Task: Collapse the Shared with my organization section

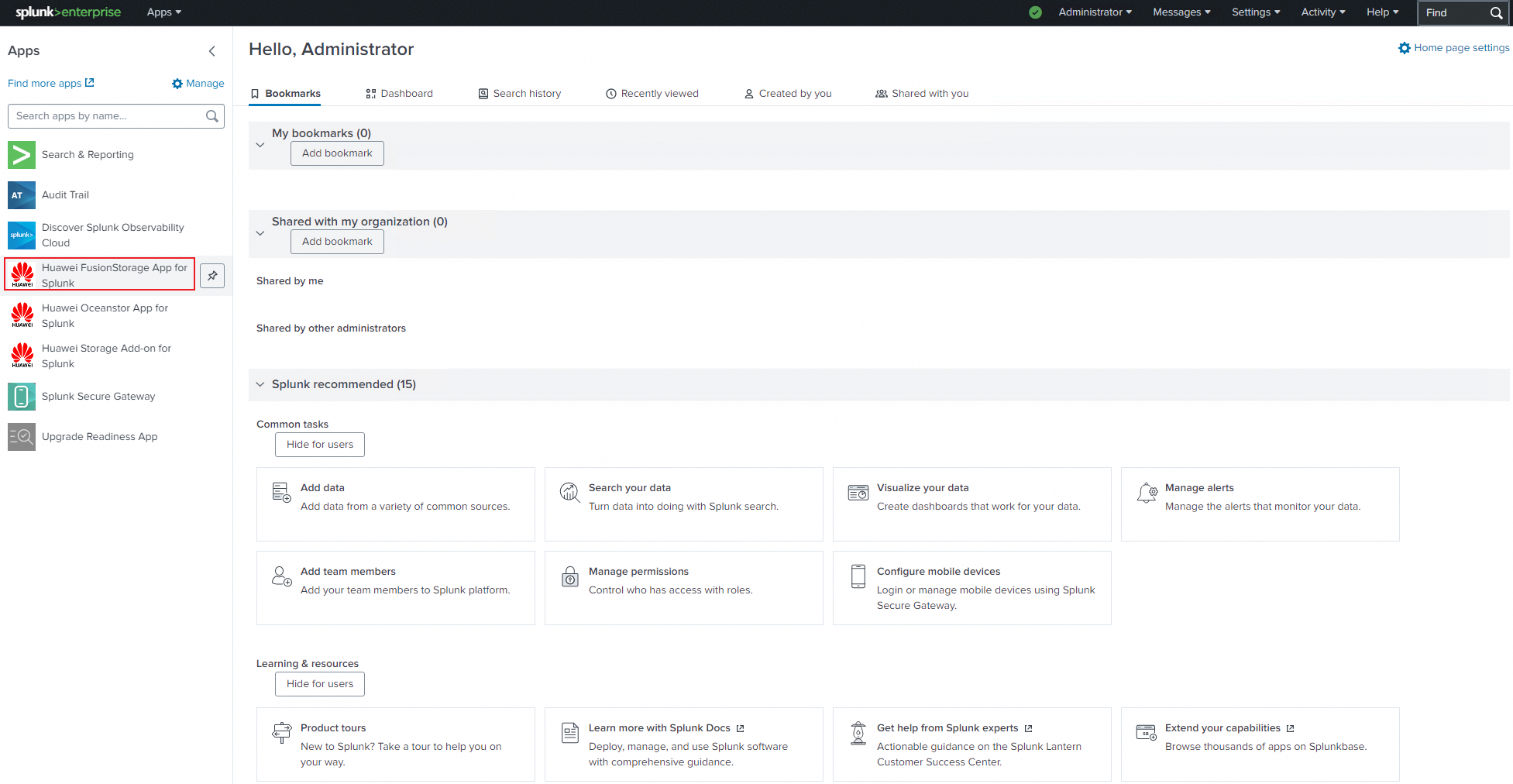Action: coord(260,233)
